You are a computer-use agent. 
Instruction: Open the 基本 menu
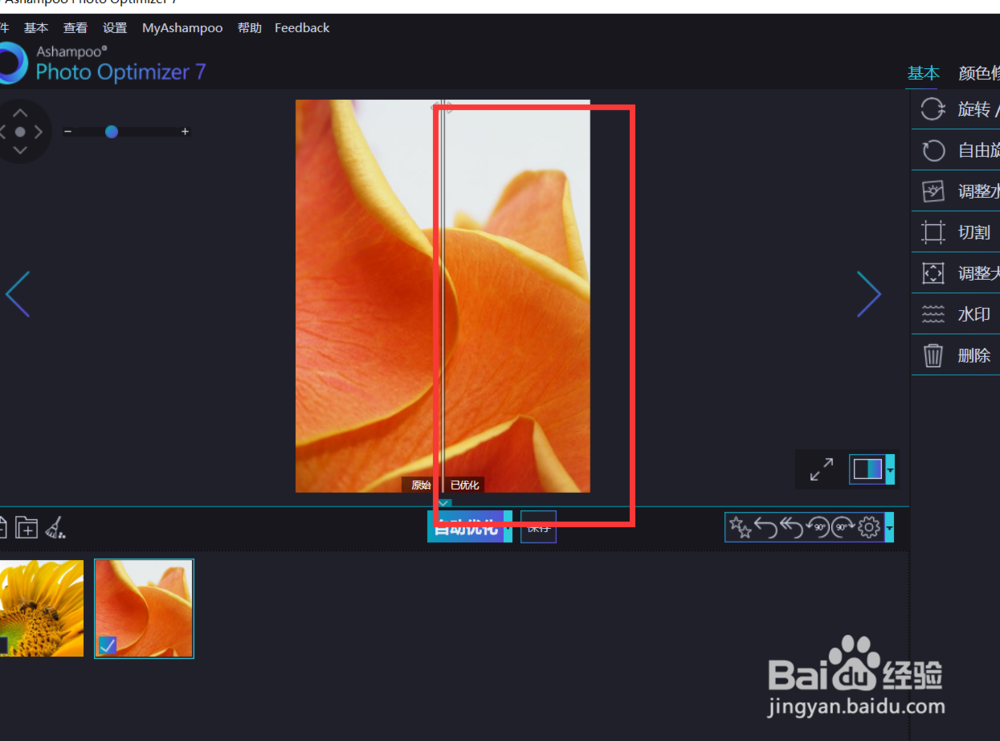click(36, 28)
